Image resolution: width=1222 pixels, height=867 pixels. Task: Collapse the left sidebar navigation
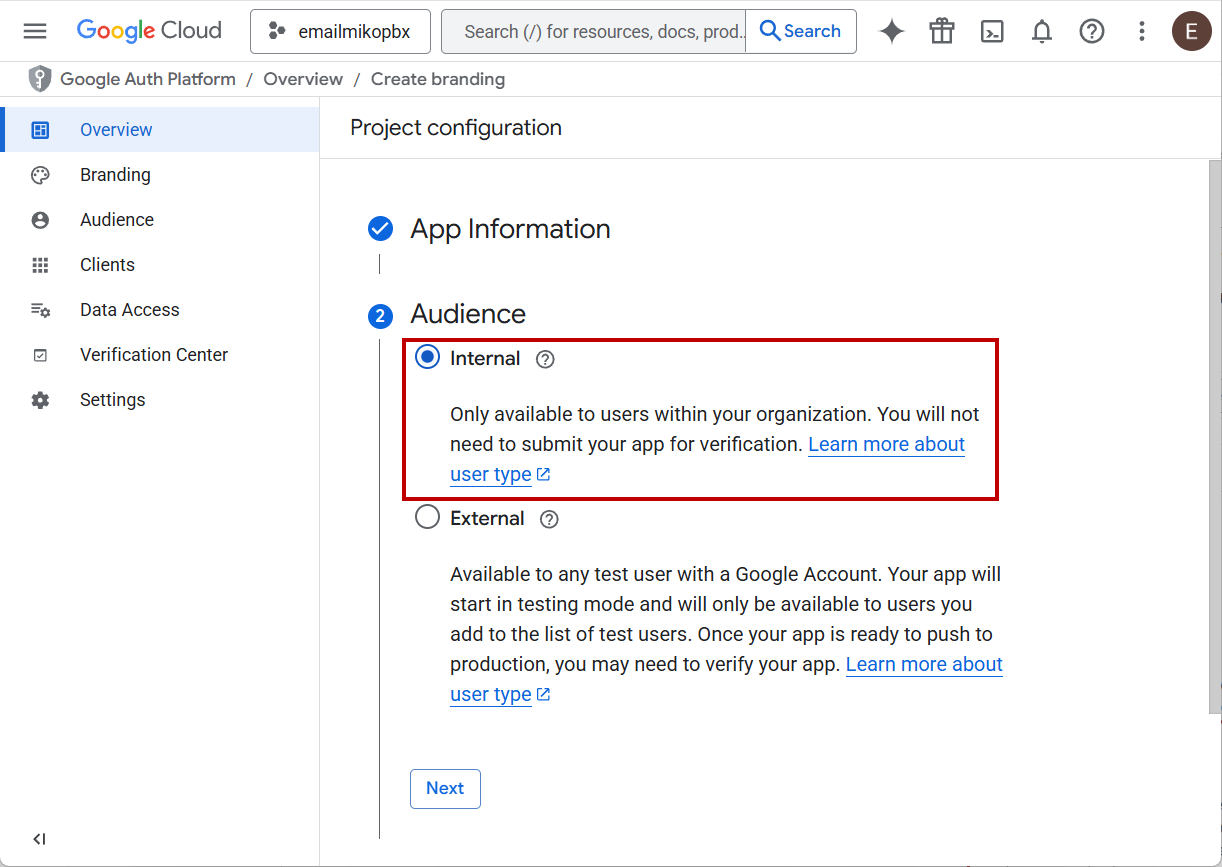pyautogui.click(x=39, y=839)
